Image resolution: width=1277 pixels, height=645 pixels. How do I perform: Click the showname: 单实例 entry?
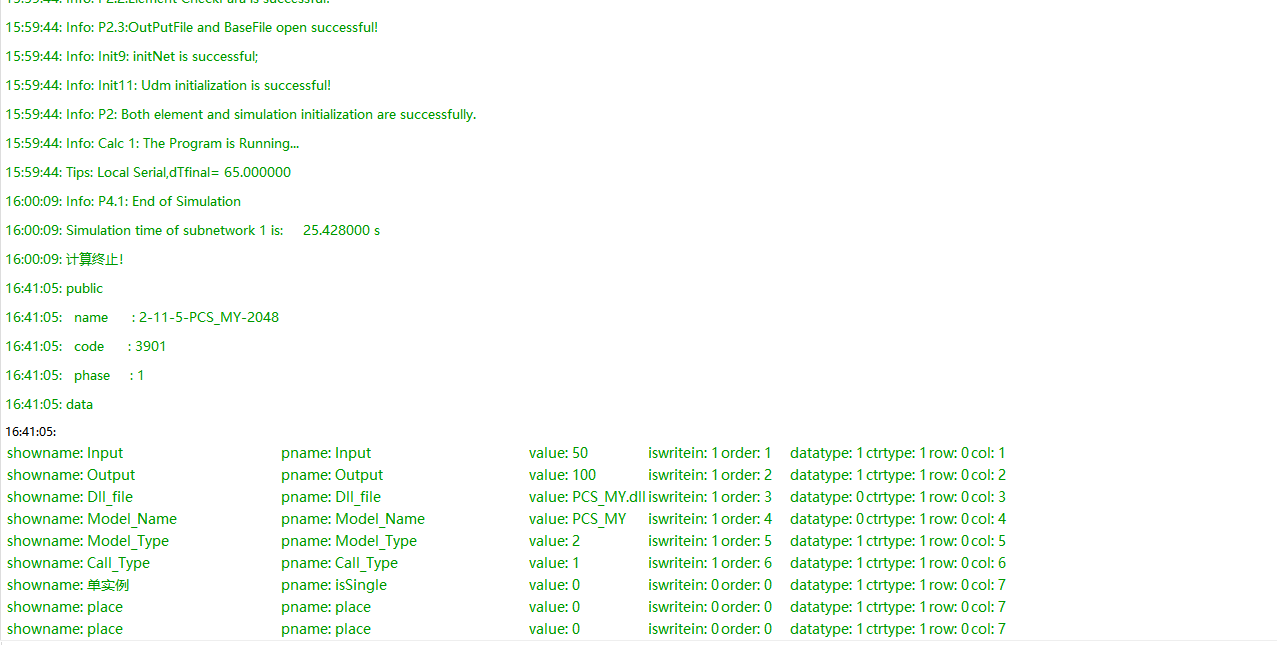(x=68, y=585)
